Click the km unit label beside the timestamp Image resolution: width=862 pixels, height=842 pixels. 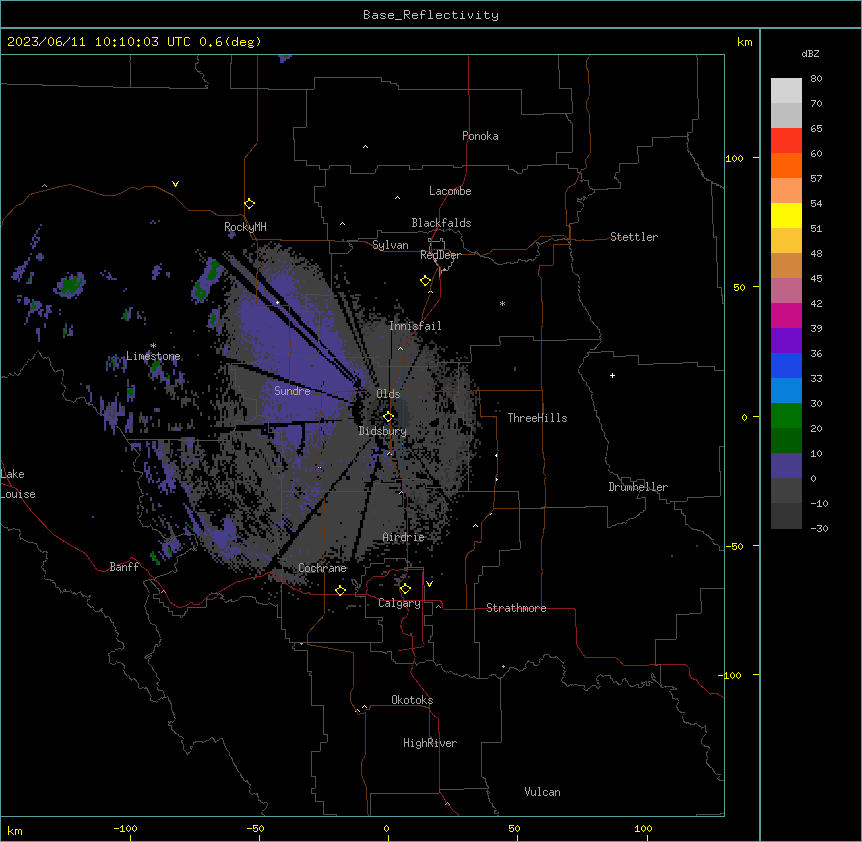click(744, 42)
